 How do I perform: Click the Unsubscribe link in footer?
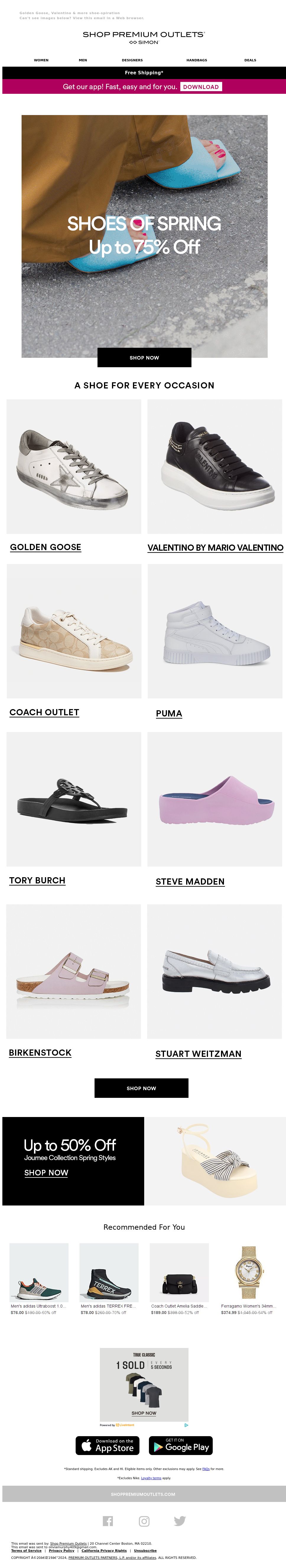click(145, 1550)
